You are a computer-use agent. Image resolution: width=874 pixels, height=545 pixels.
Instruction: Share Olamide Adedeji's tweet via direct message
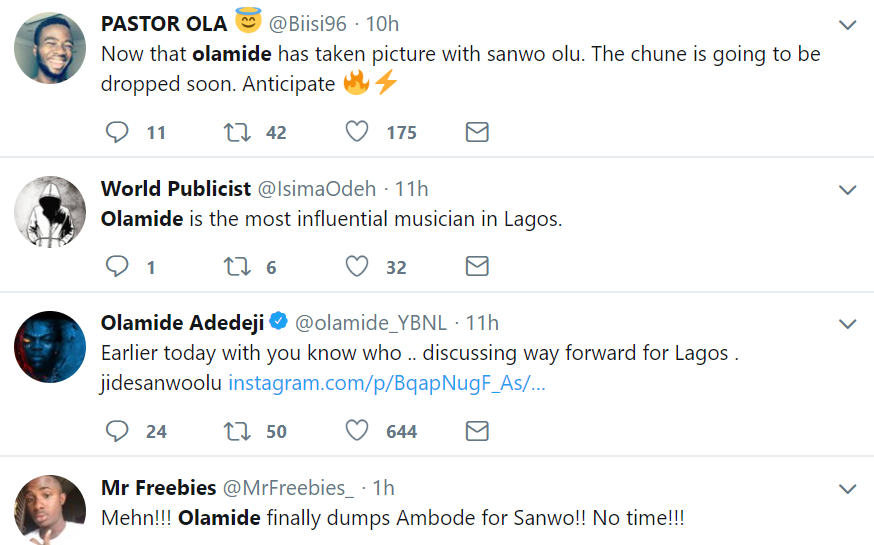477,431
